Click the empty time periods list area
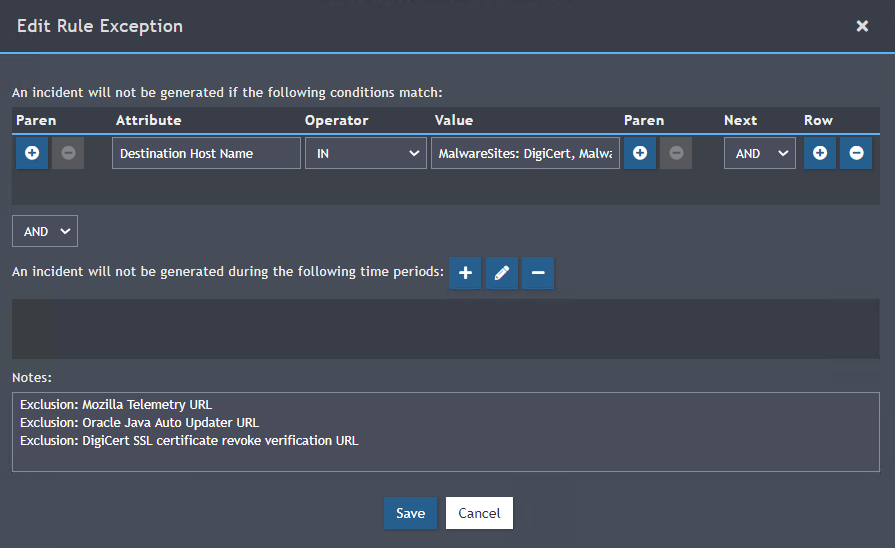 pyautogui.click(x=446, y=328)
